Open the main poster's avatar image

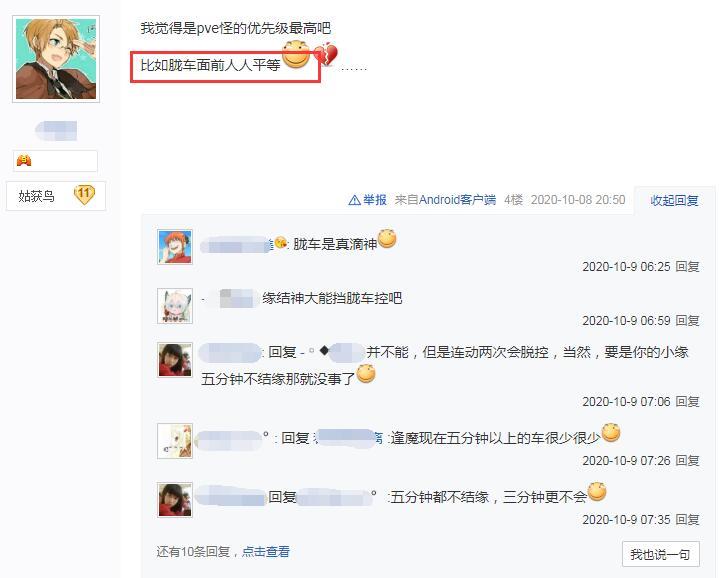(x=56, y=59)
